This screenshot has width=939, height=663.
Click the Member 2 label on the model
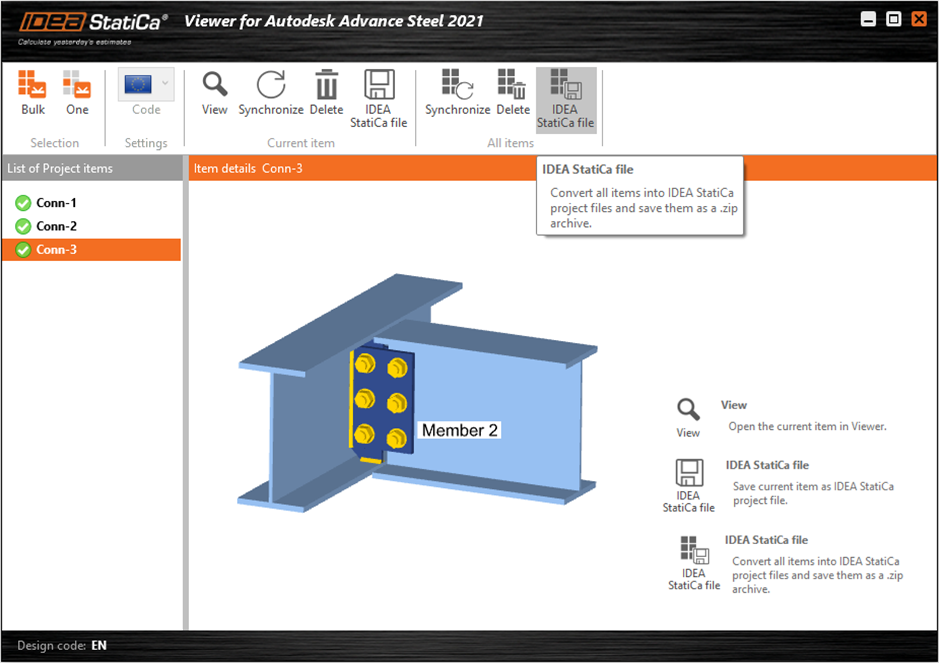(459, 430)
